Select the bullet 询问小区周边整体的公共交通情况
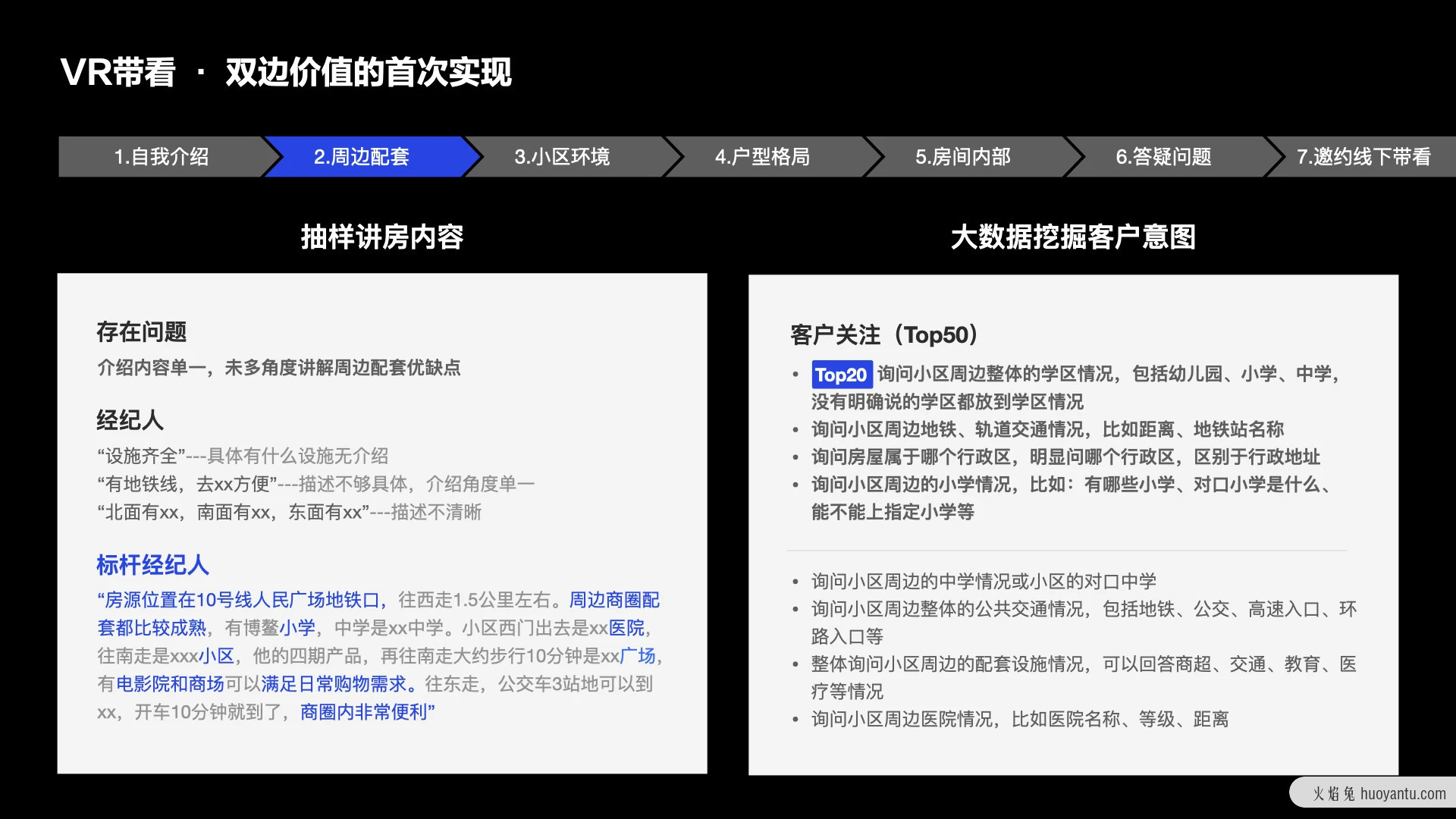The image size is (1456, 819). (x=1084, y=623)
